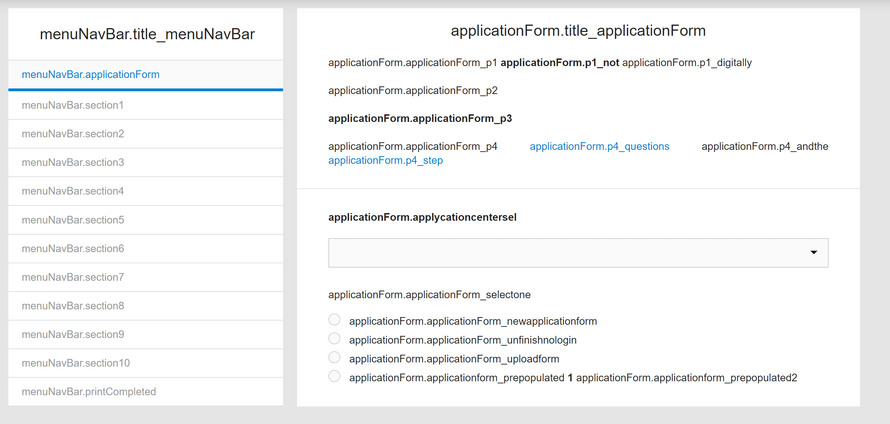Follow the applicationForm.p4_questions link

599,146
